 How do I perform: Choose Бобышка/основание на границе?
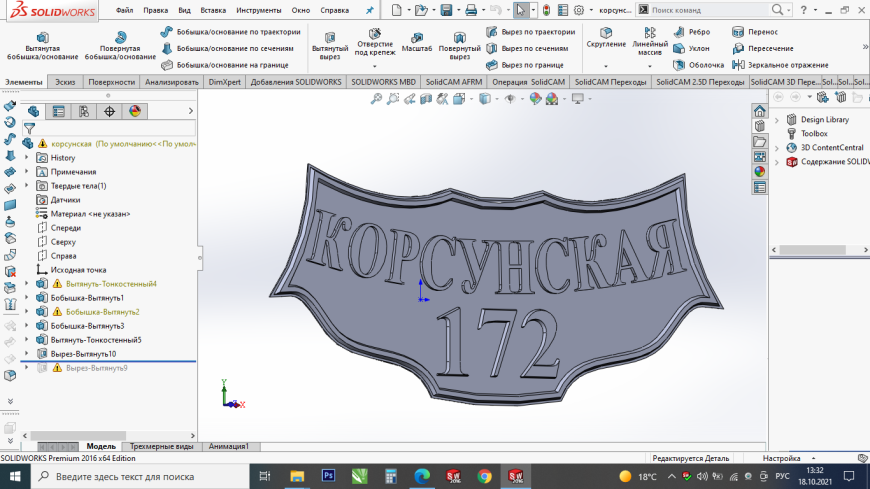tap(225, 65)
